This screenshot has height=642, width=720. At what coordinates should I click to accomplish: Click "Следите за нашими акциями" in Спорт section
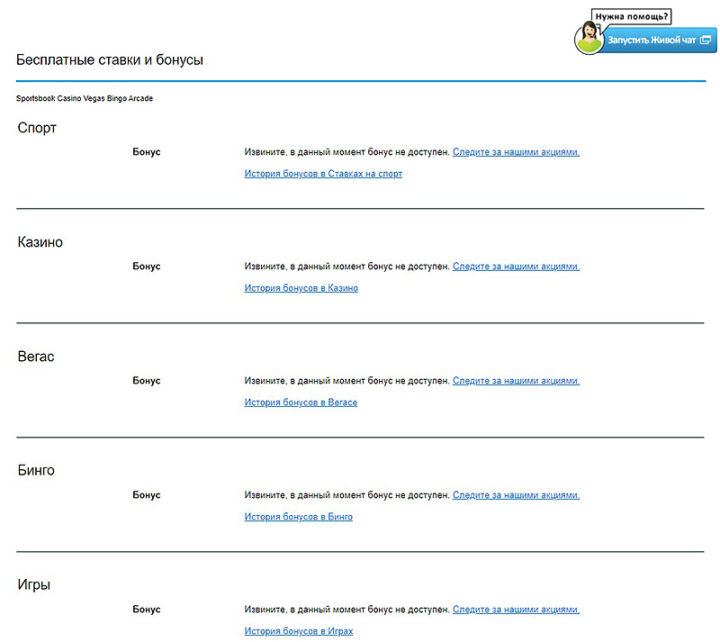point(515,152)
